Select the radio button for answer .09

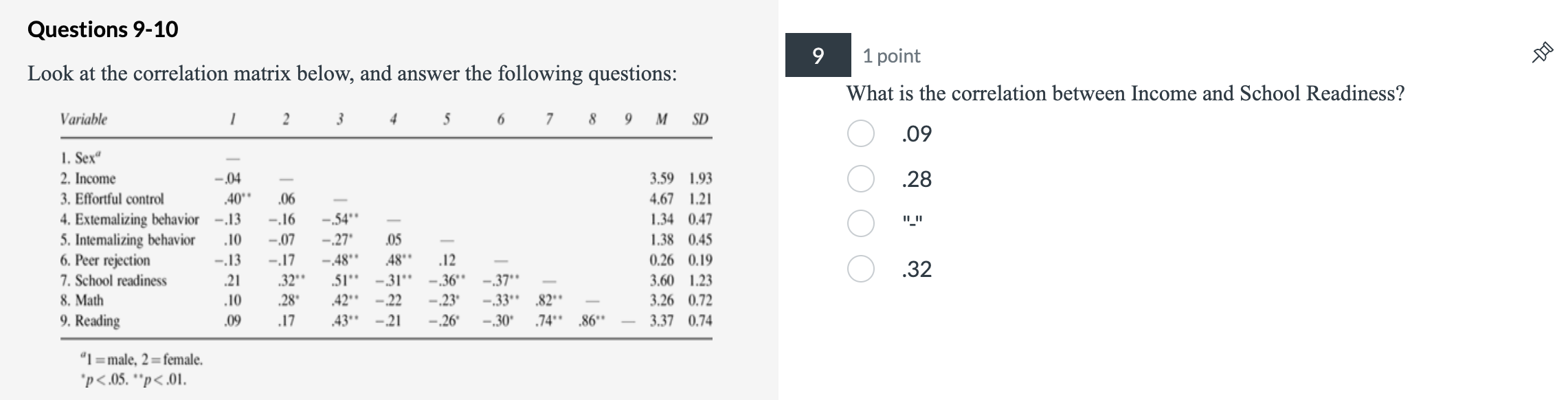860,132
